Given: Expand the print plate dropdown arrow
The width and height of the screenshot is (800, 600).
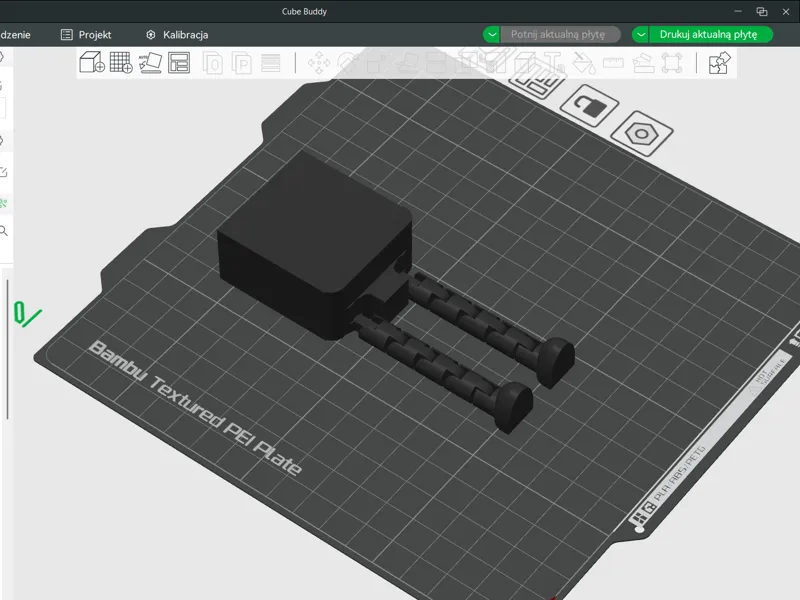Looking at the screenshot, I should pos(641,35).
